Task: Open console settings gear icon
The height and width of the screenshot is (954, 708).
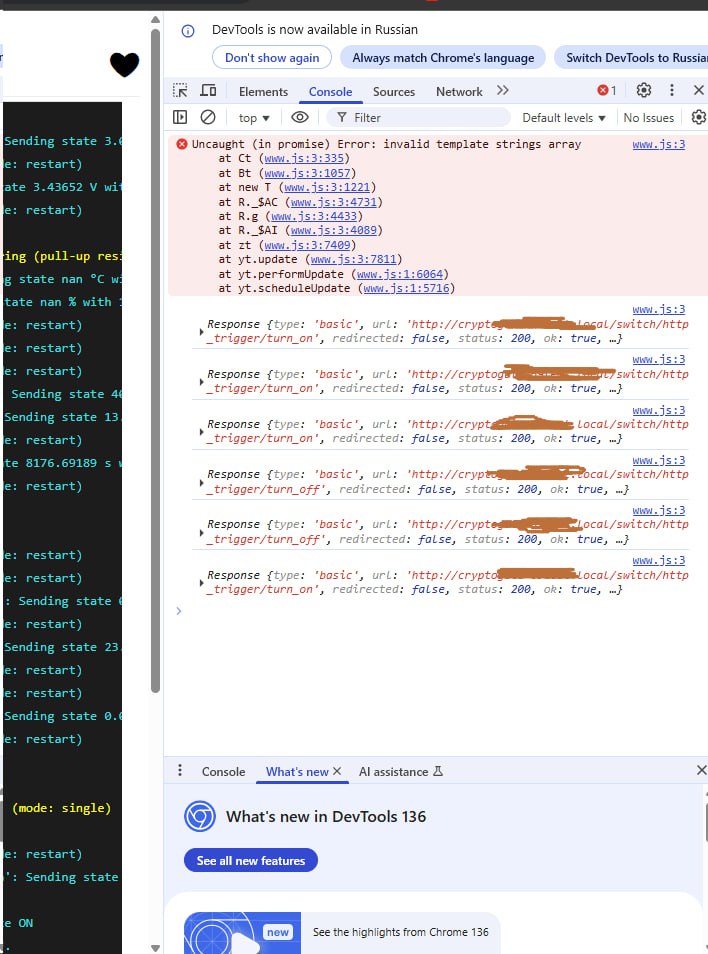Action: 699,117
